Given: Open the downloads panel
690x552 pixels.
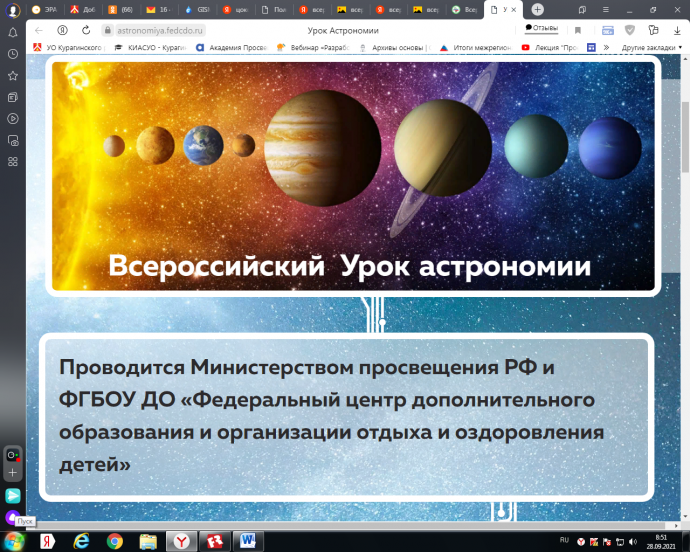Looking at the screenshot, I should tap(677, 30).
